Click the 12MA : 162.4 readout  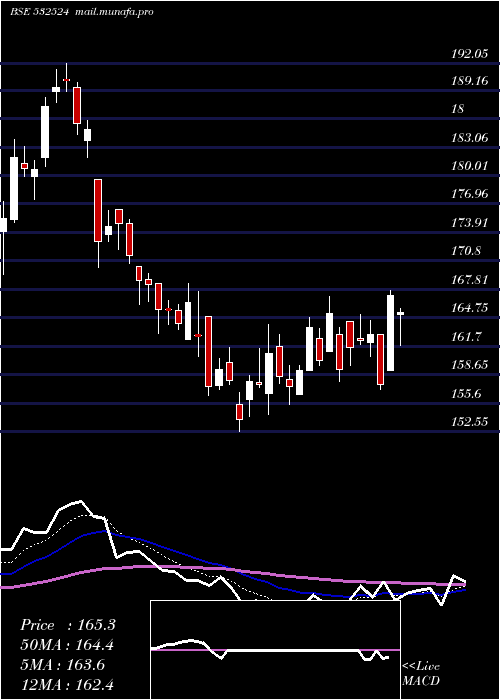[67, 685]
